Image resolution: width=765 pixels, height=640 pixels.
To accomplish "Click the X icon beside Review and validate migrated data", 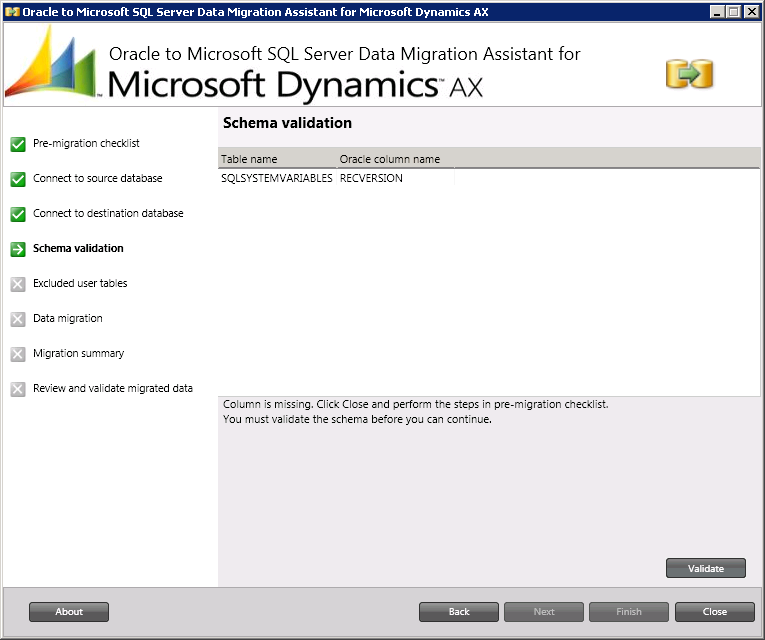I will click(x=18, y=389).
